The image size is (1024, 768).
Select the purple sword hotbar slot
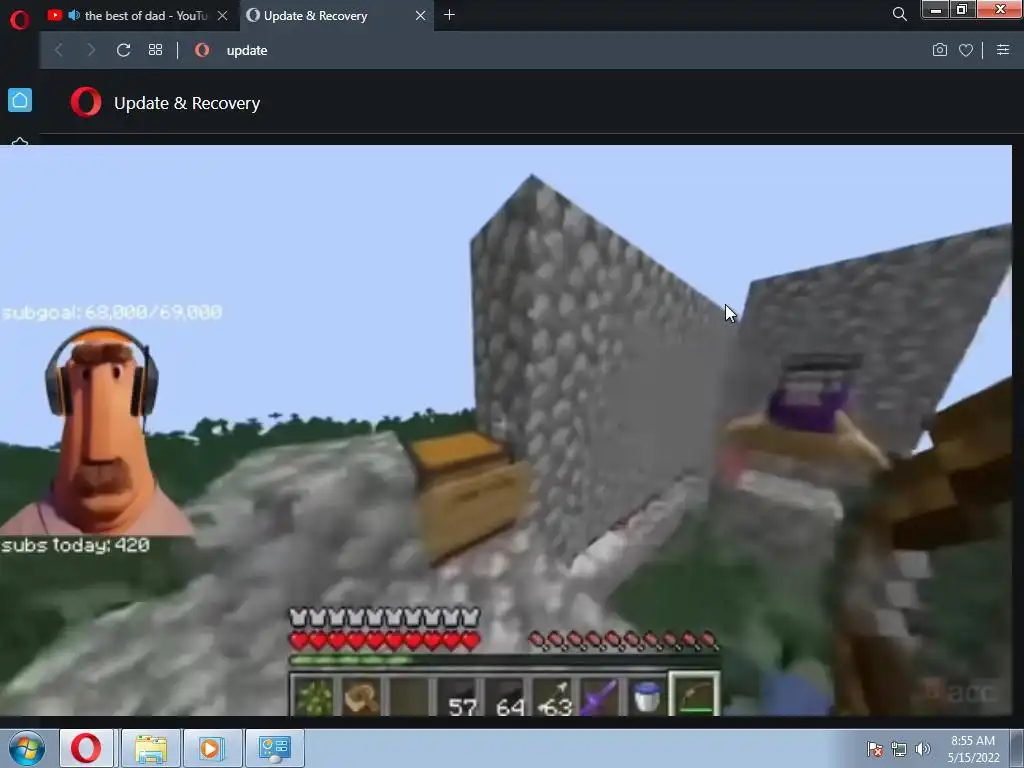[601, 697]
